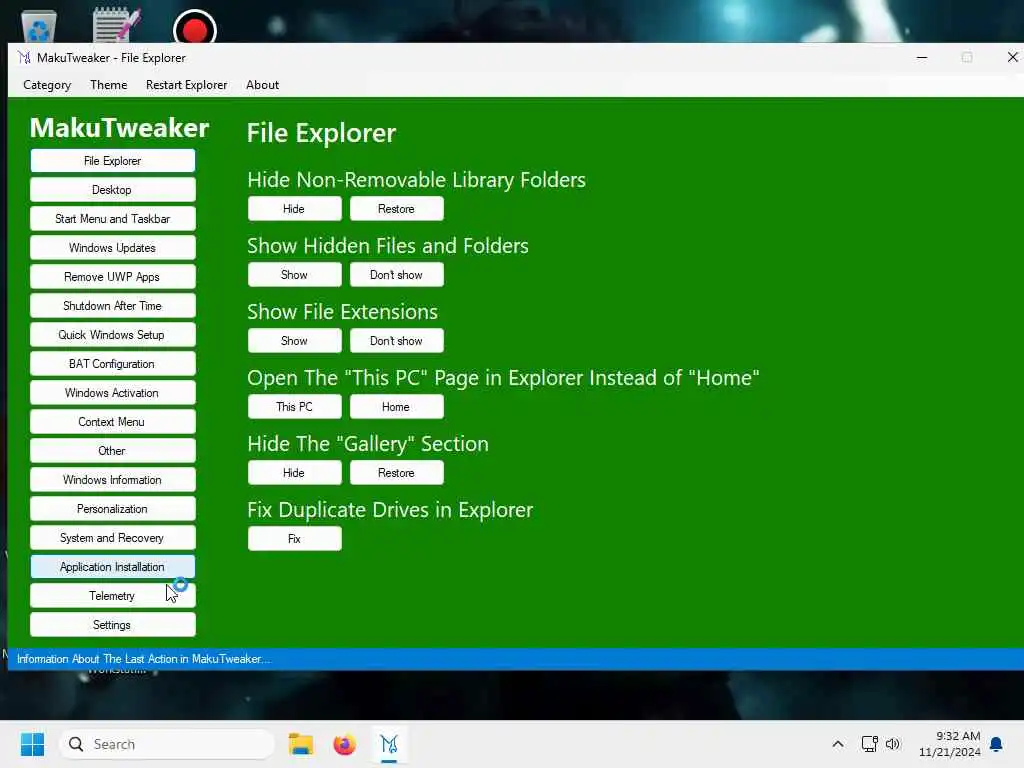Hide the Gallery section
Image resolution: width=1024 pixels, height=768 pixels.
pyautogui.click(x=295, y=473)
